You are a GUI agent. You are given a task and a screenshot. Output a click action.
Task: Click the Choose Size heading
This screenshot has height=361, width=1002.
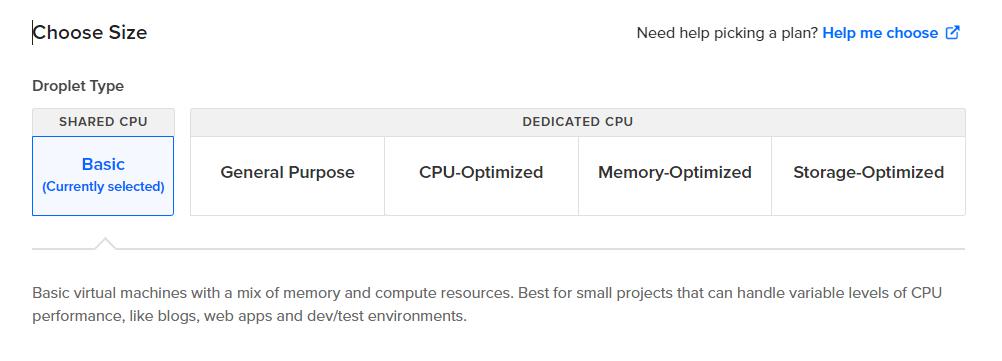(x=89, y=33)
